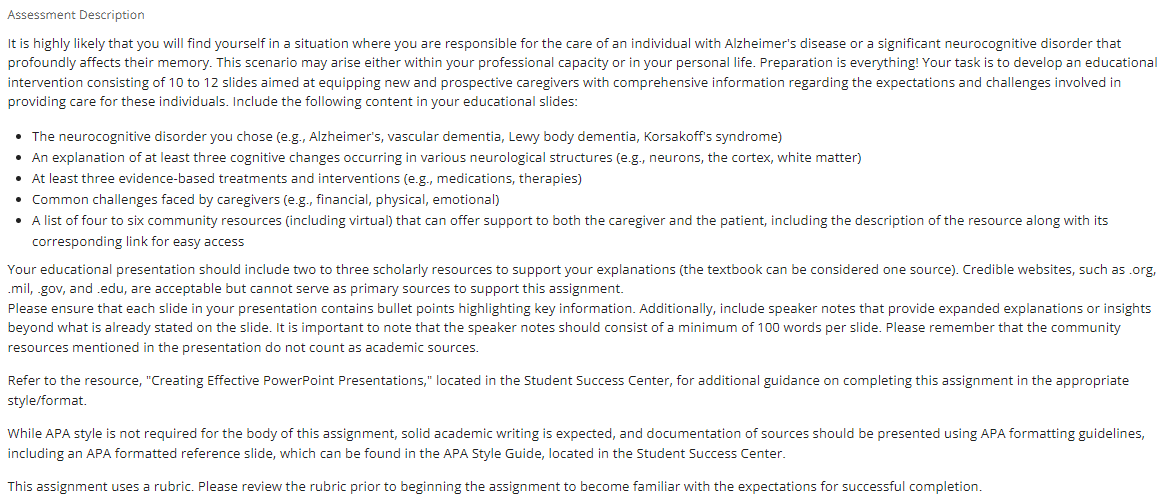
Task: Click the paragraph starting "This assignment uses a rubric"
Action: click(494, 485)
